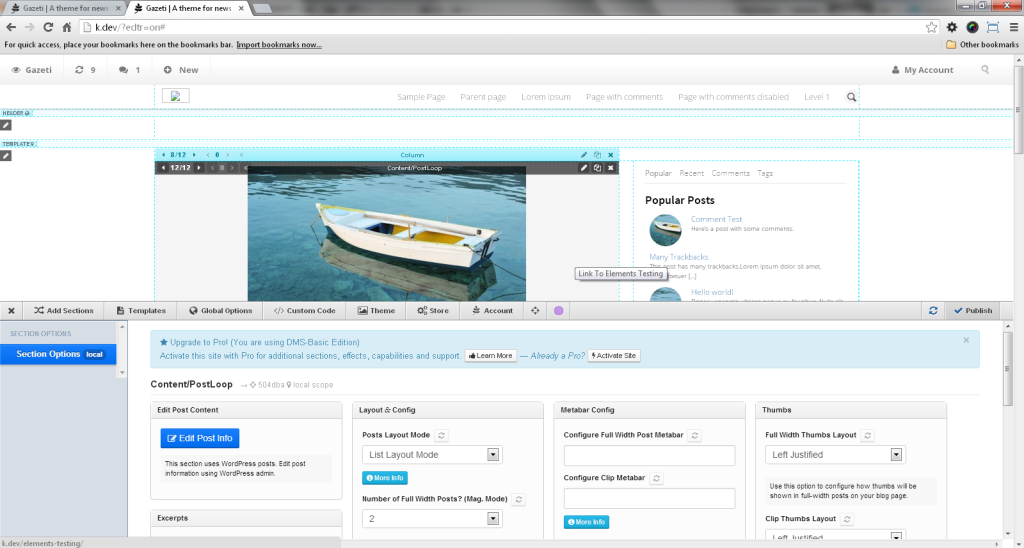Switch to the Comments tab in the sidebar widget

(x=731, y=173)
